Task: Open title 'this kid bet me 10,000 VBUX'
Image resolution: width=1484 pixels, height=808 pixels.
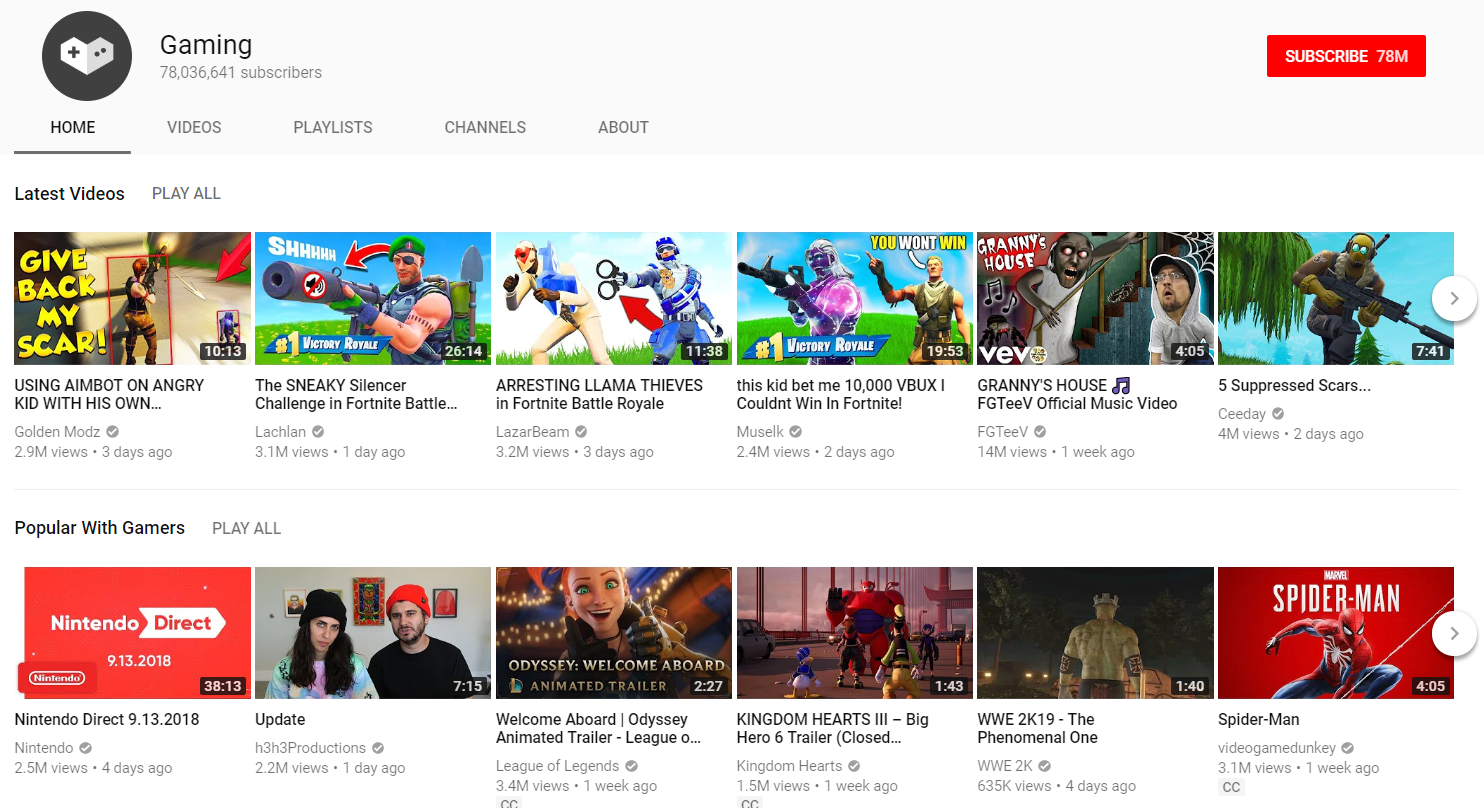Action: [x=841, y=394]
